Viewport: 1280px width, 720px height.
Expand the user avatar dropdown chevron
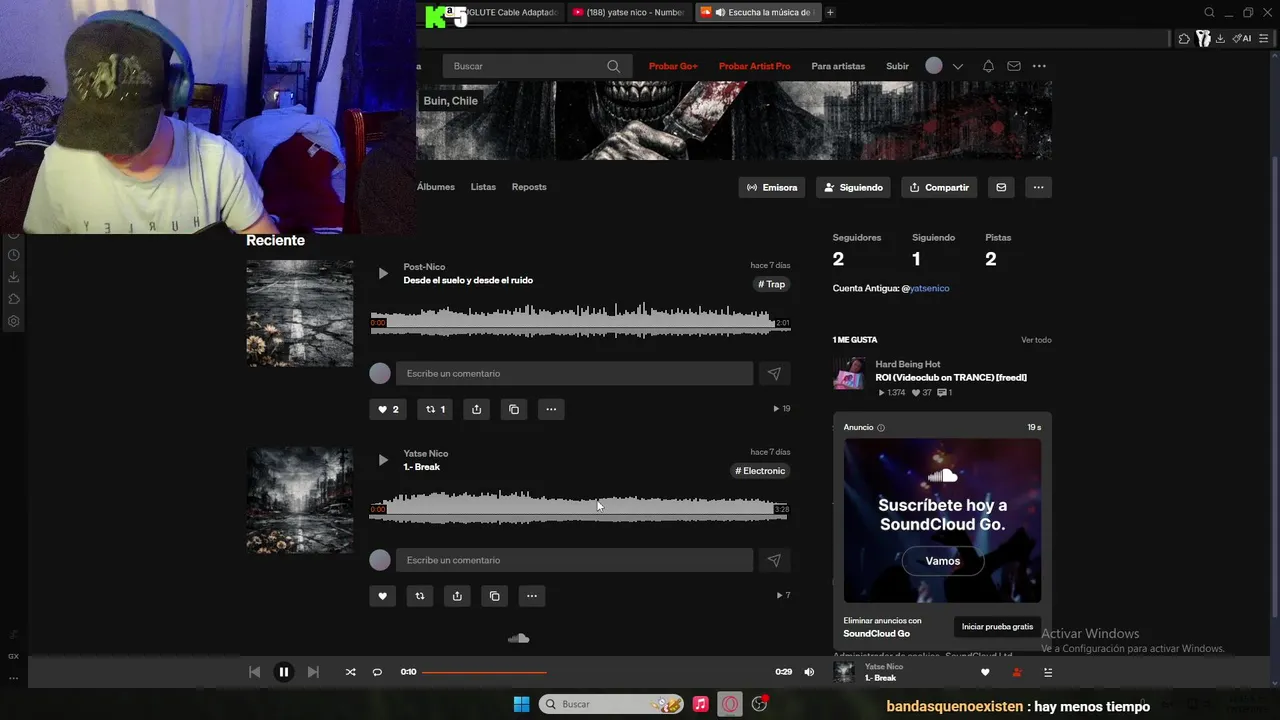pos(958,66)
